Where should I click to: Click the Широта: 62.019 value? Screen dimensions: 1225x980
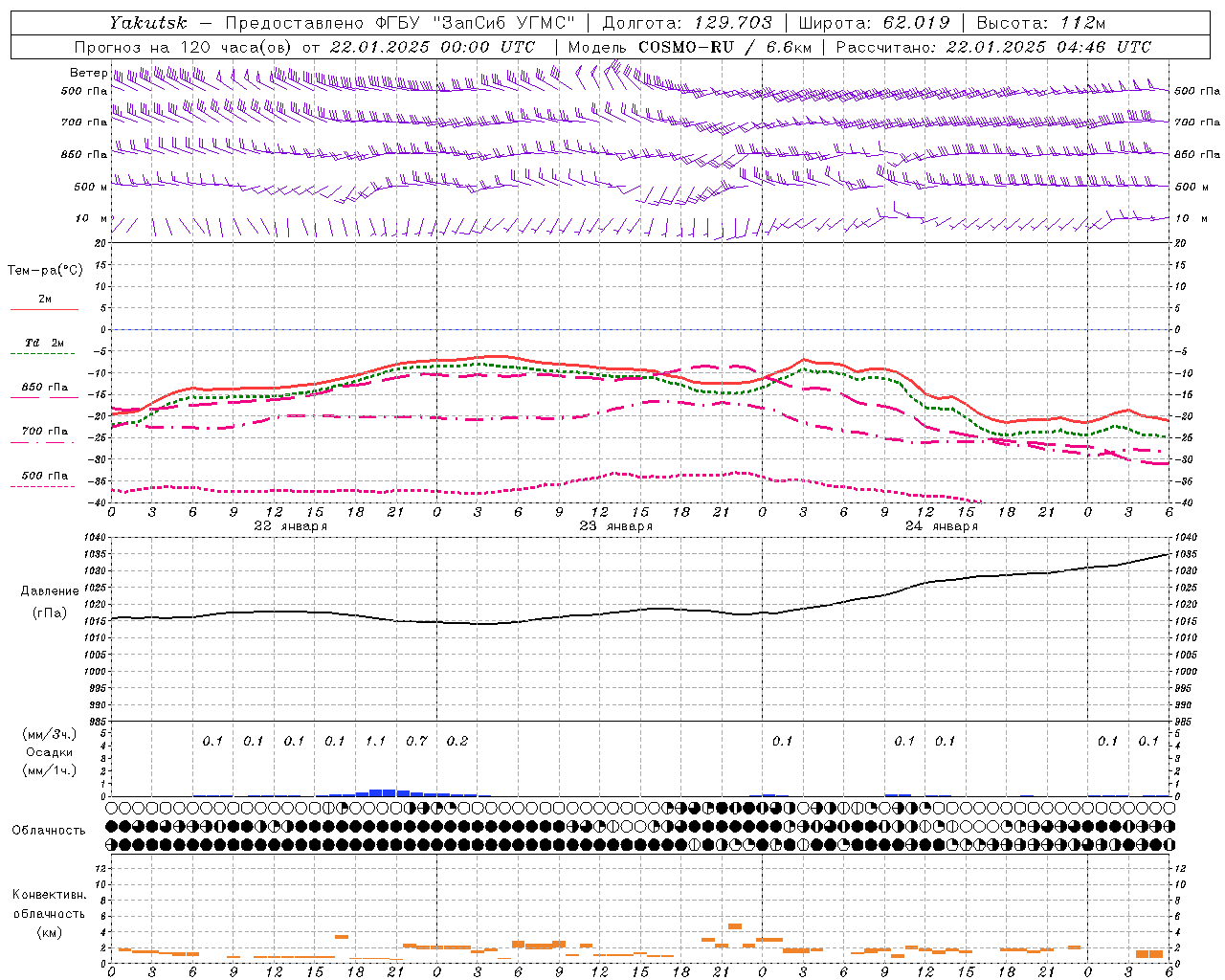point(875,23)
